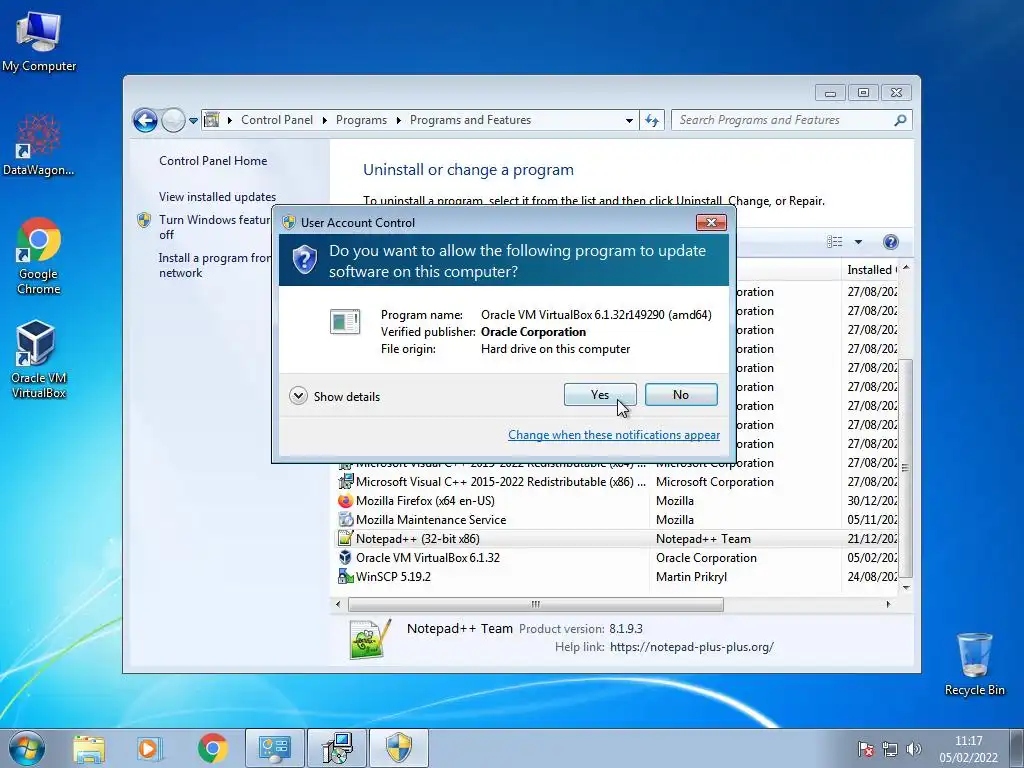Screen dimensions: 1024x768
Task: Refresh Programs and Features view
Action: click(x=652, y=120)
